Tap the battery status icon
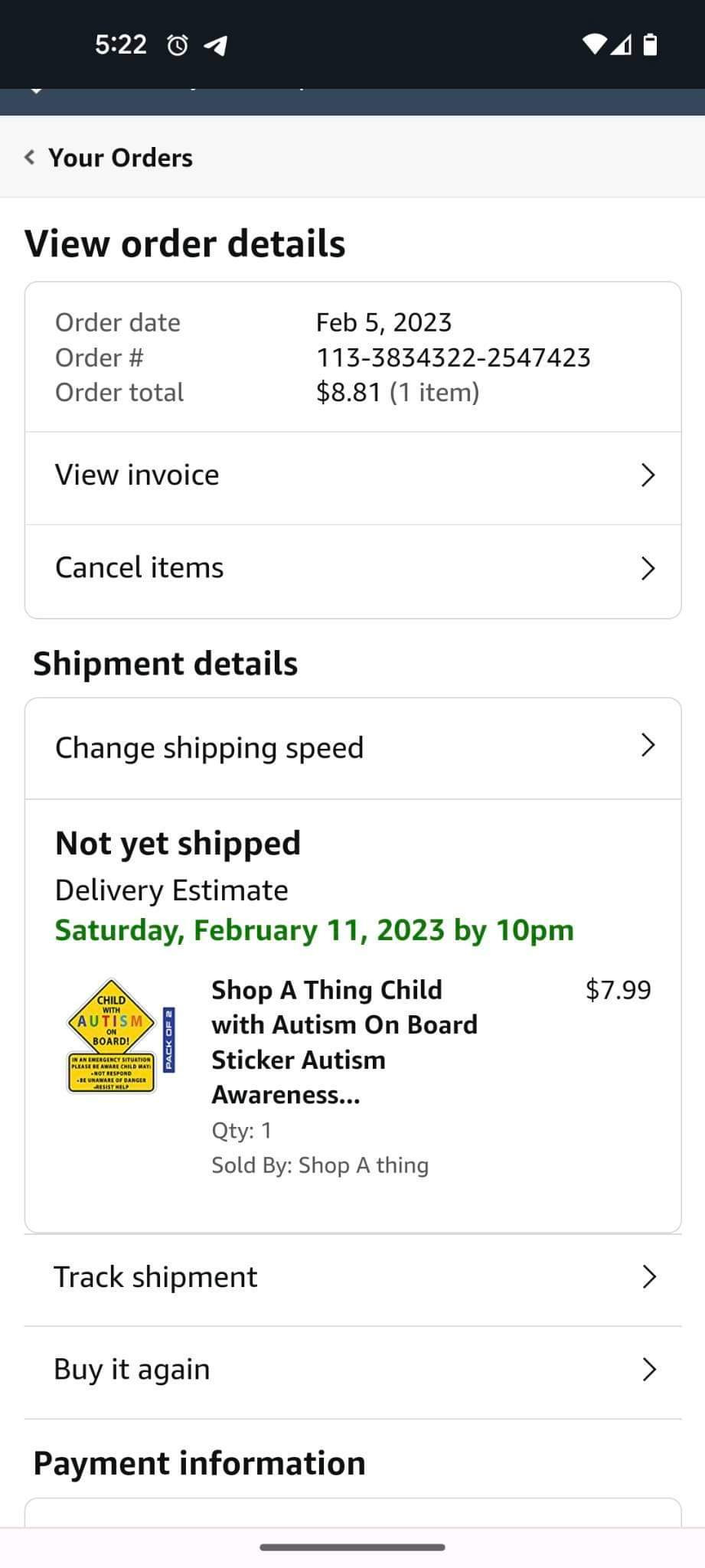The width and height of the screenshot is (705, 1568). 650,44
